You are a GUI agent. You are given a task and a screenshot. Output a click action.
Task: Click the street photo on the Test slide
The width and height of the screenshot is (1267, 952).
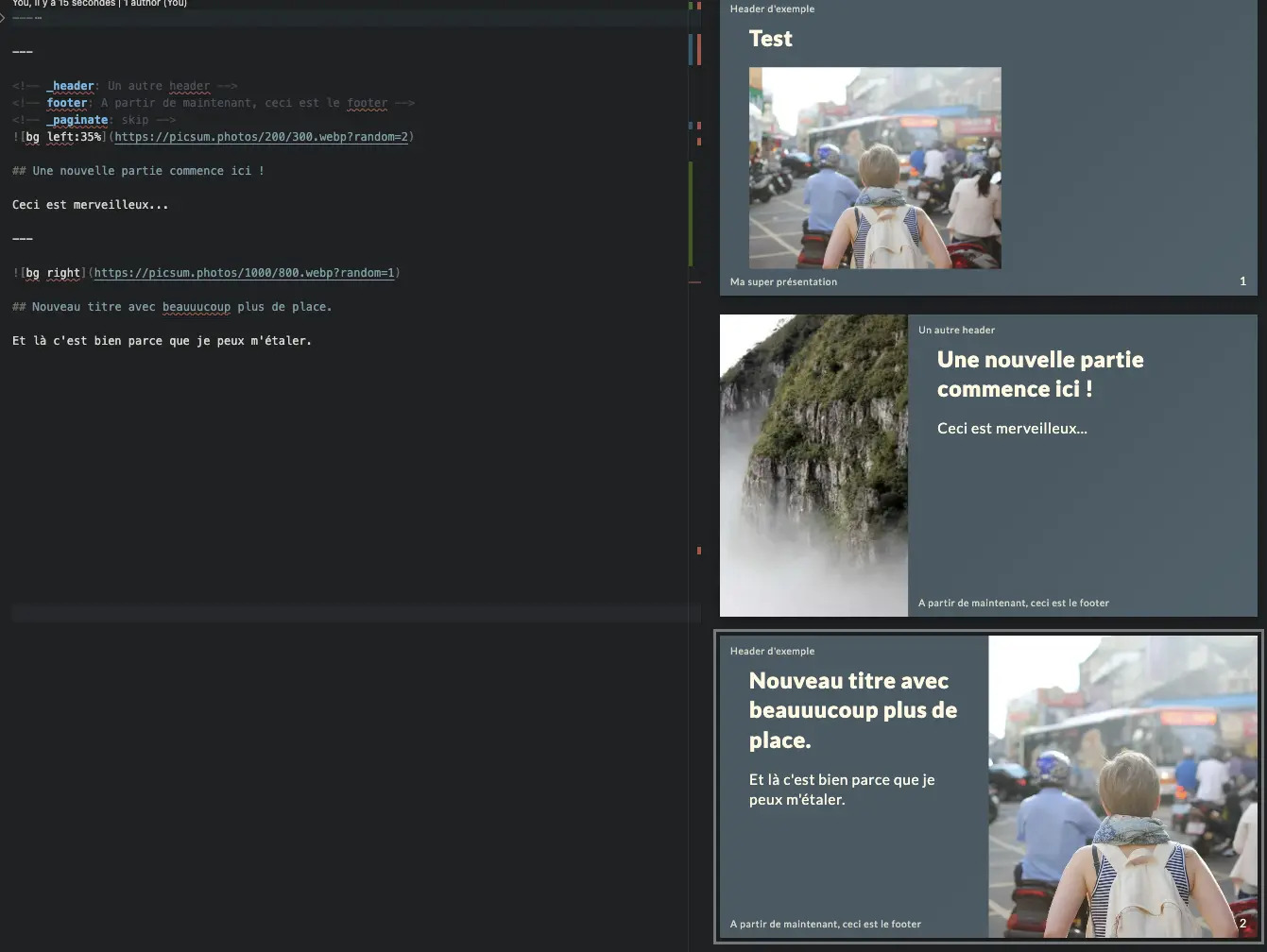[x=874, y=167]
